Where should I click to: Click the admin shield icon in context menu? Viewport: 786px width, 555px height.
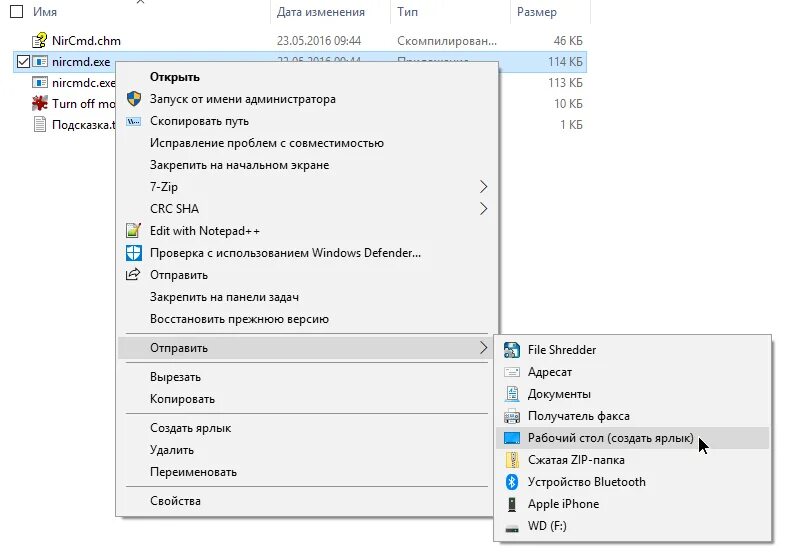133,99
